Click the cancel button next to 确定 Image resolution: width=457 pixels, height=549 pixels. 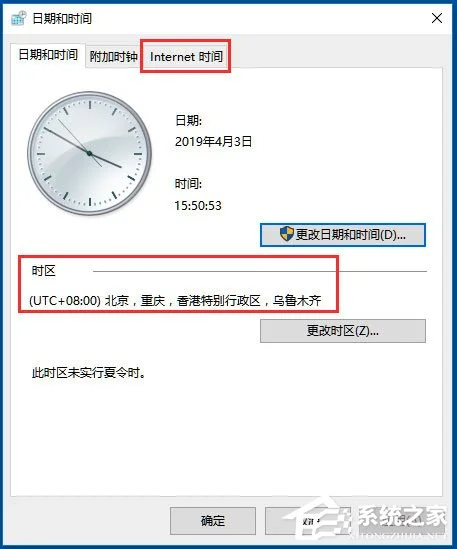point(307,521)
